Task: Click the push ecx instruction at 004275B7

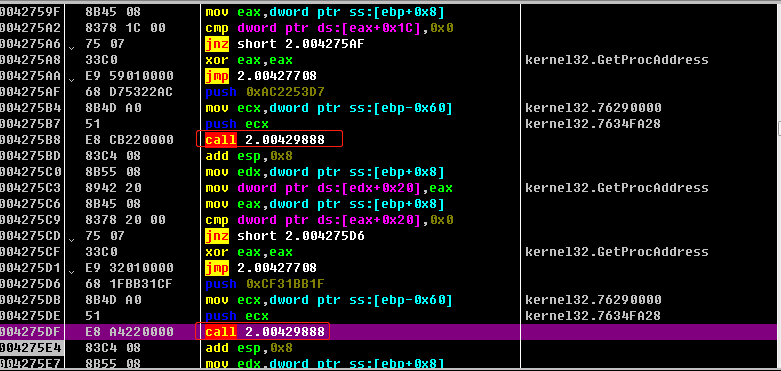Action: pyautogui.click(x=237, y=124)
